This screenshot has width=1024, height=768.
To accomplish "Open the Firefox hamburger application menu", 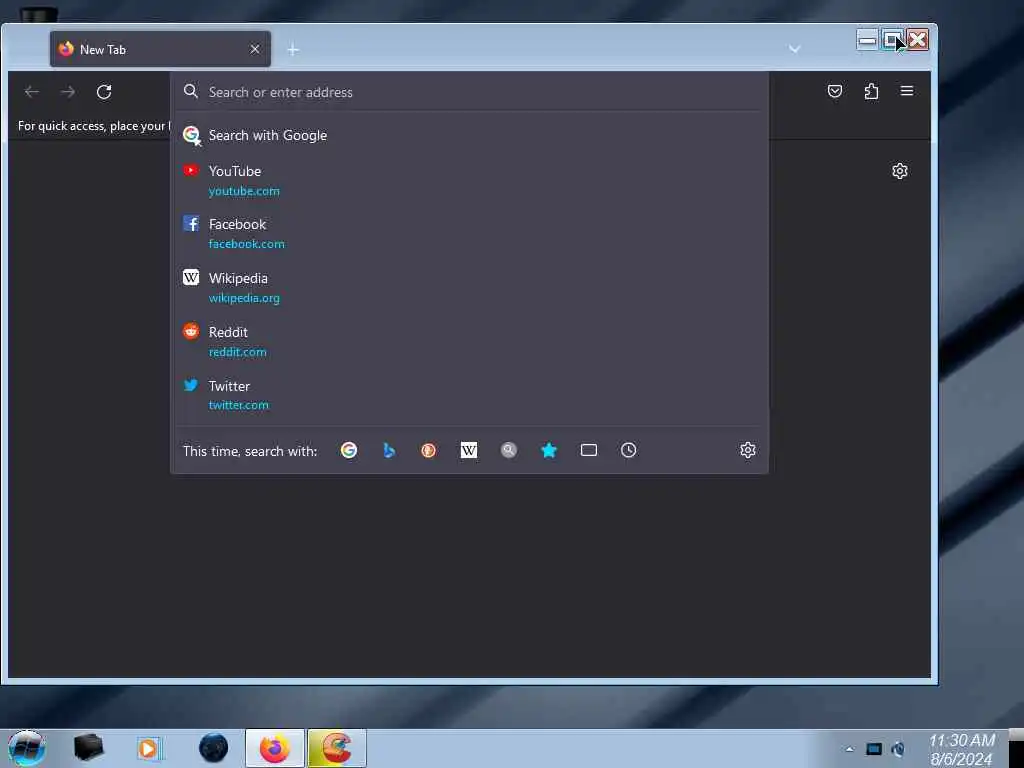I will coord(907,91).
